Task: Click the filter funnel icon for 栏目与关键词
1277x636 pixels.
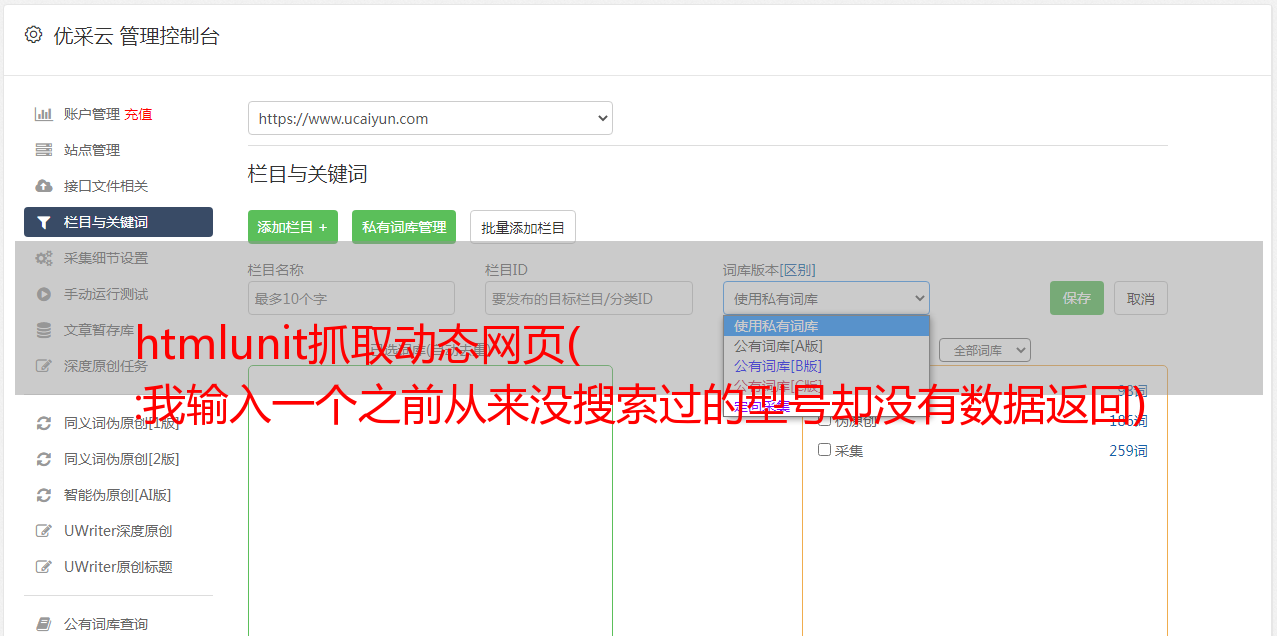Action: pos(44,222)
